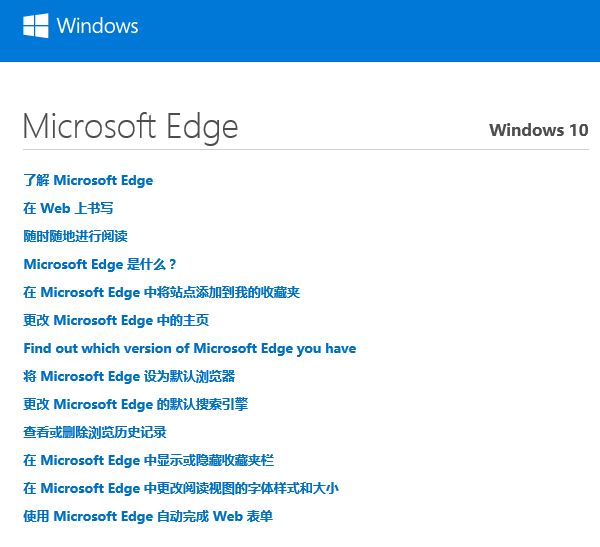
Task: Open link about 自动完成 Web 表单
Action: pyautogui.click(x=148, y=516)
